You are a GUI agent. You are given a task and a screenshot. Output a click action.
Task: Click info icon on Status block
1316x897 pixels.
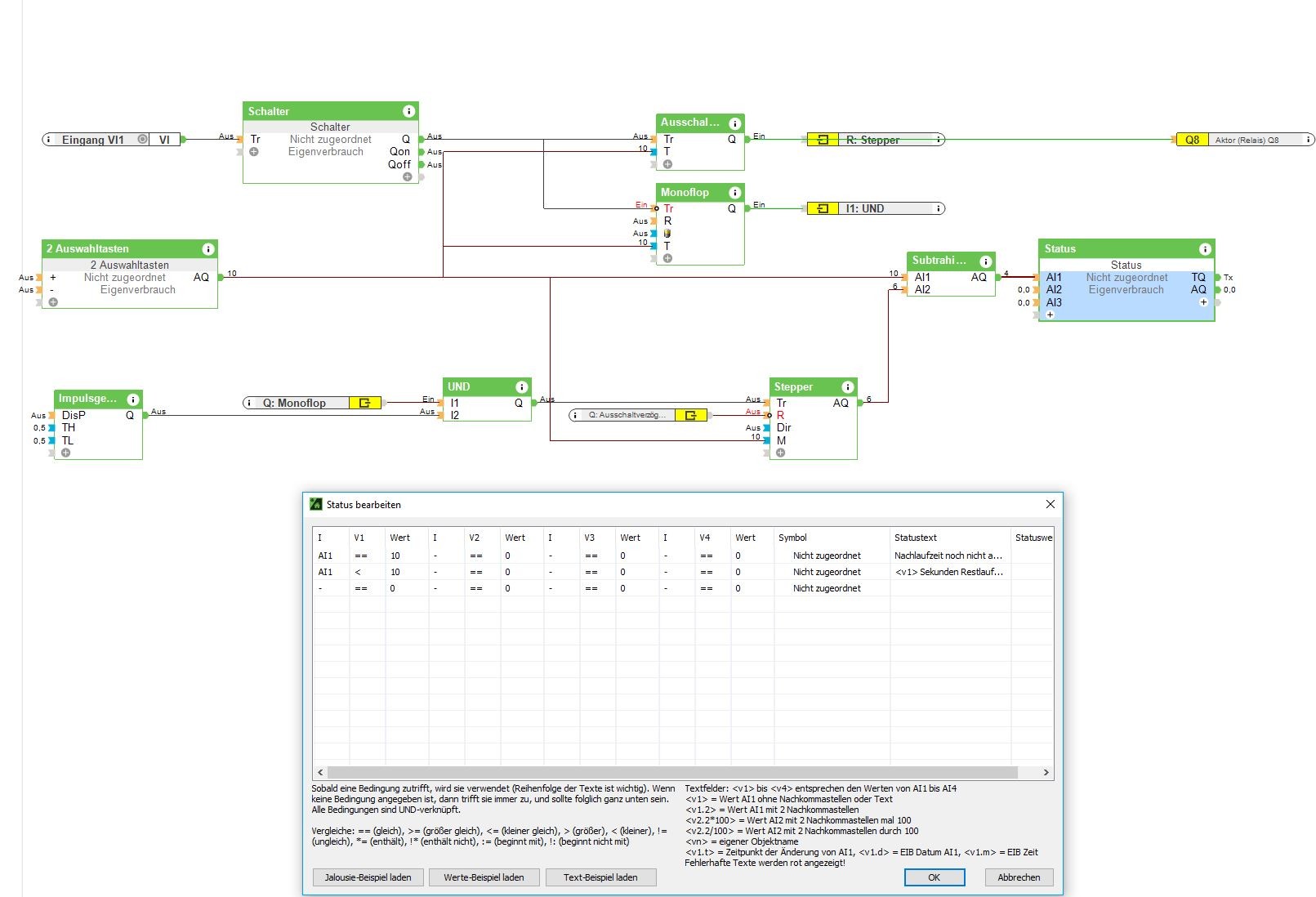(1205, 249)
